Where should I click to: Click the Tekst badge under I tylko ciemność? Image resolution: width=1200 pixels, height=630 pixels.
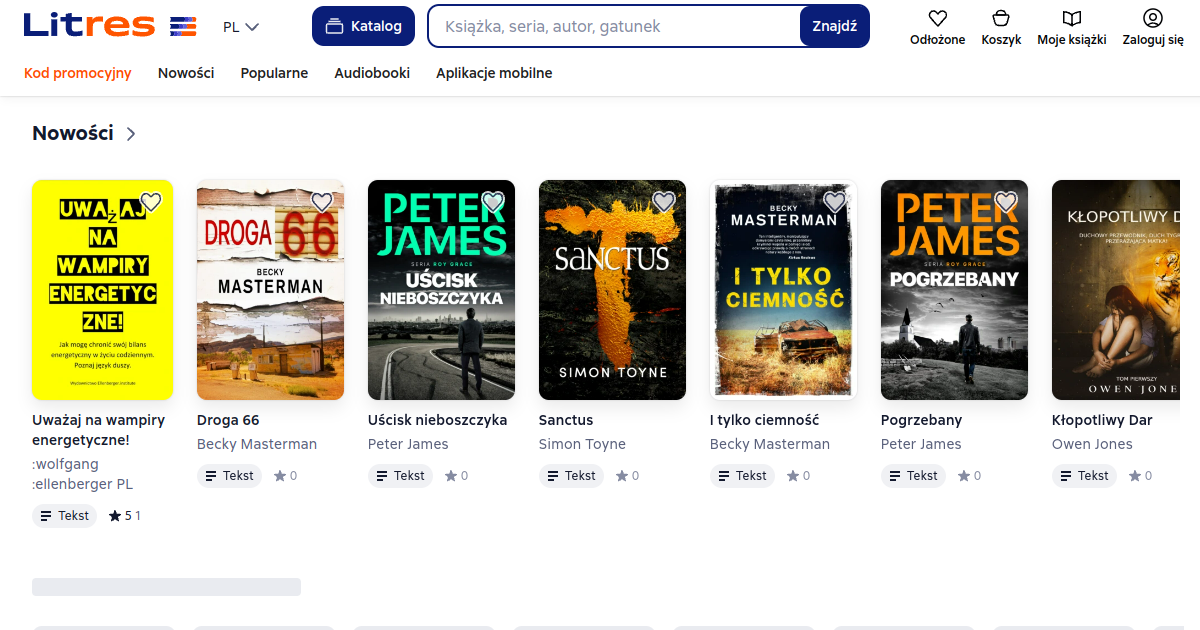(x=743, y=476)
